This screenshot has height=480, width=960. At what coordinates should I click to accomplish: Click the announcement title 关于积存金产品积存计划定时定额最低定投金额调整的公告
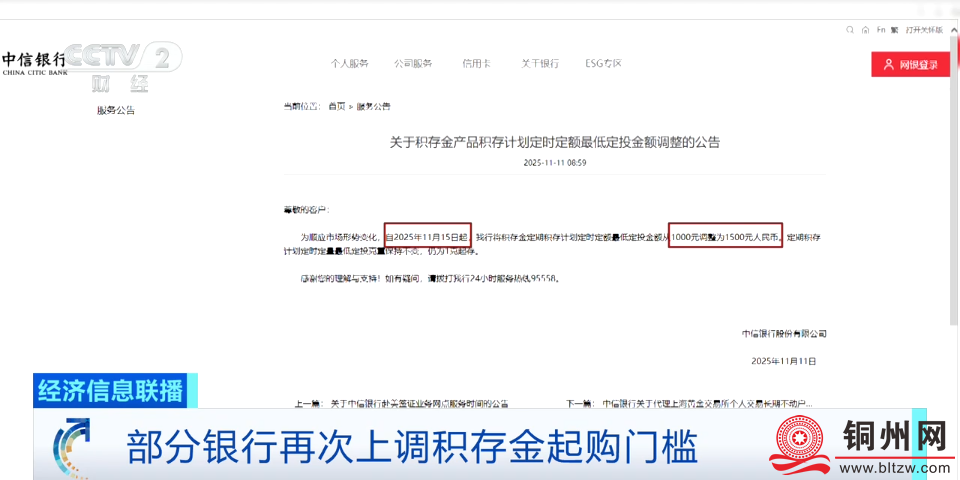pos(555,143)
